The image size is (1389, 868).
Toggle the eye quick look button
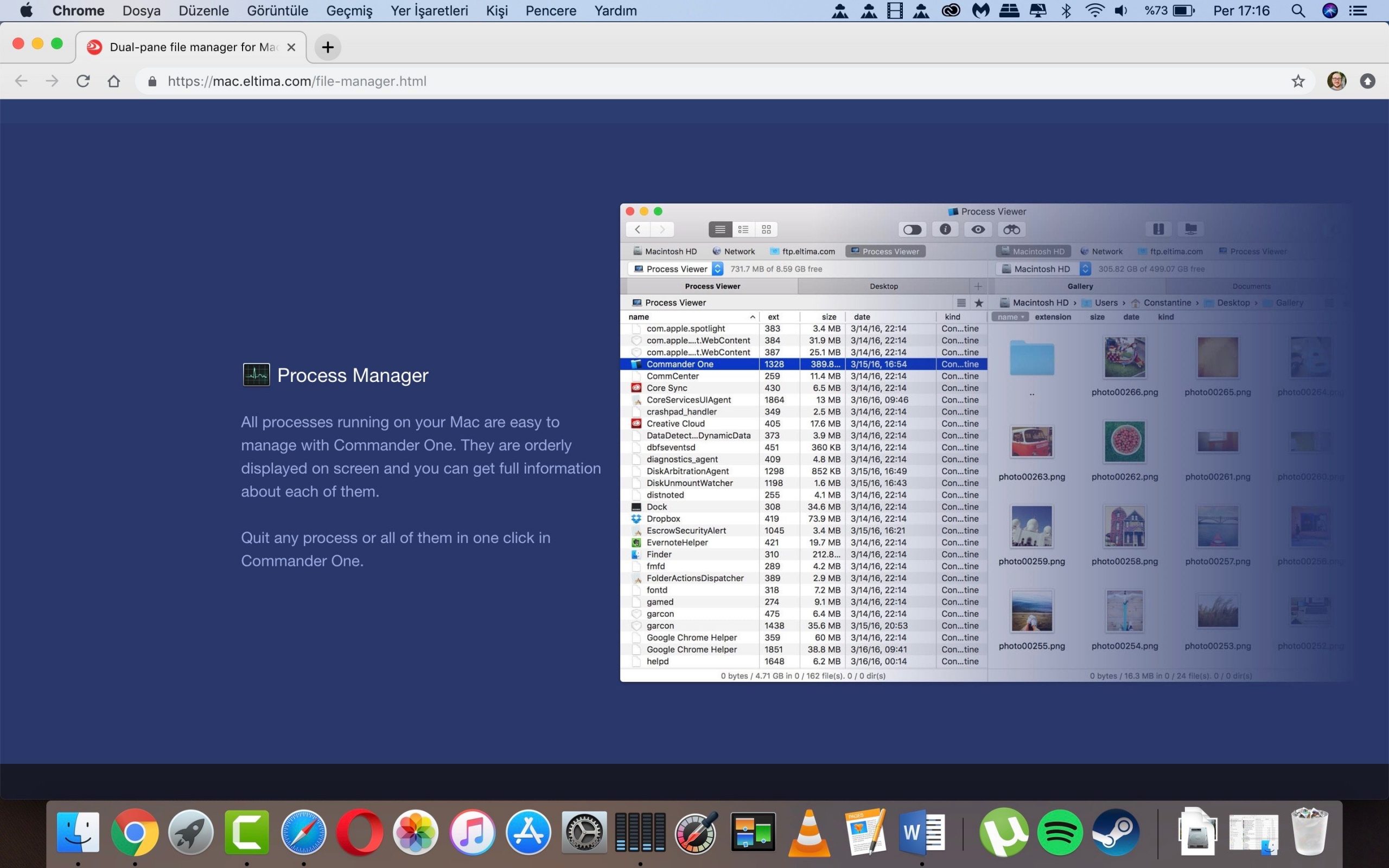tap(978, 229)
